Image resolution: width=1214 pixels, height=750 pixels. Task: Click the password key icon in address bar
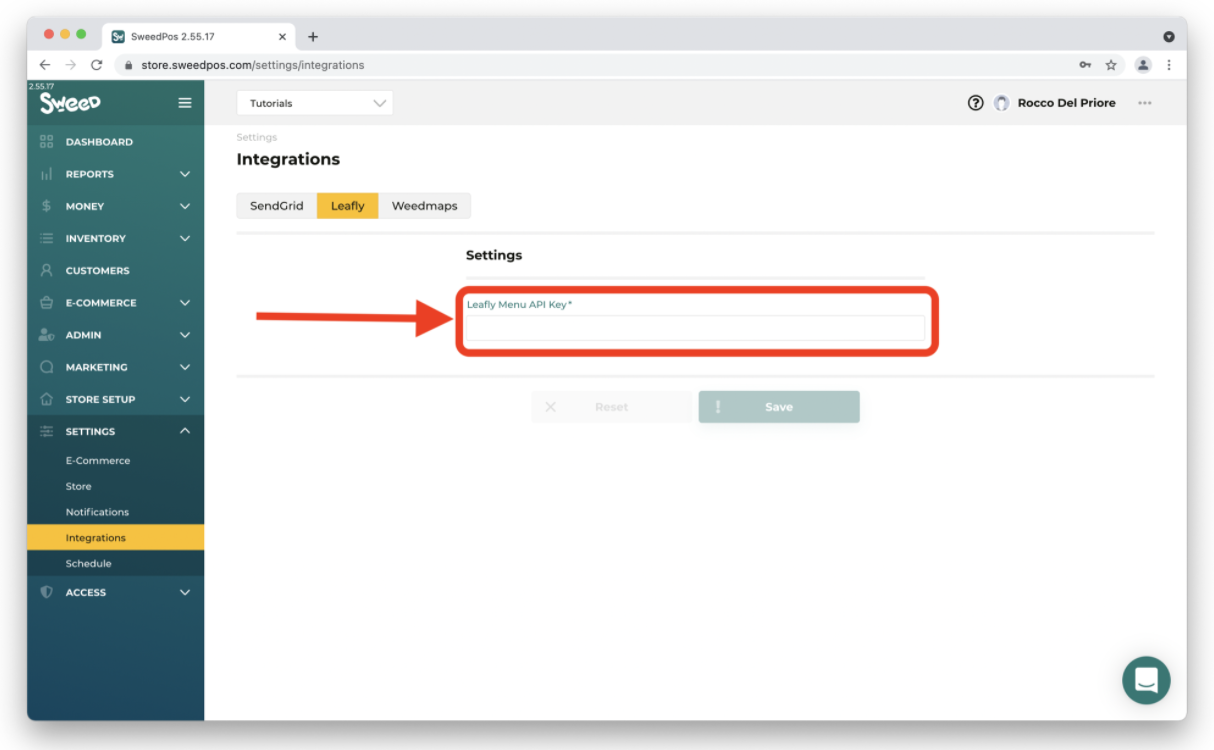1085,65
